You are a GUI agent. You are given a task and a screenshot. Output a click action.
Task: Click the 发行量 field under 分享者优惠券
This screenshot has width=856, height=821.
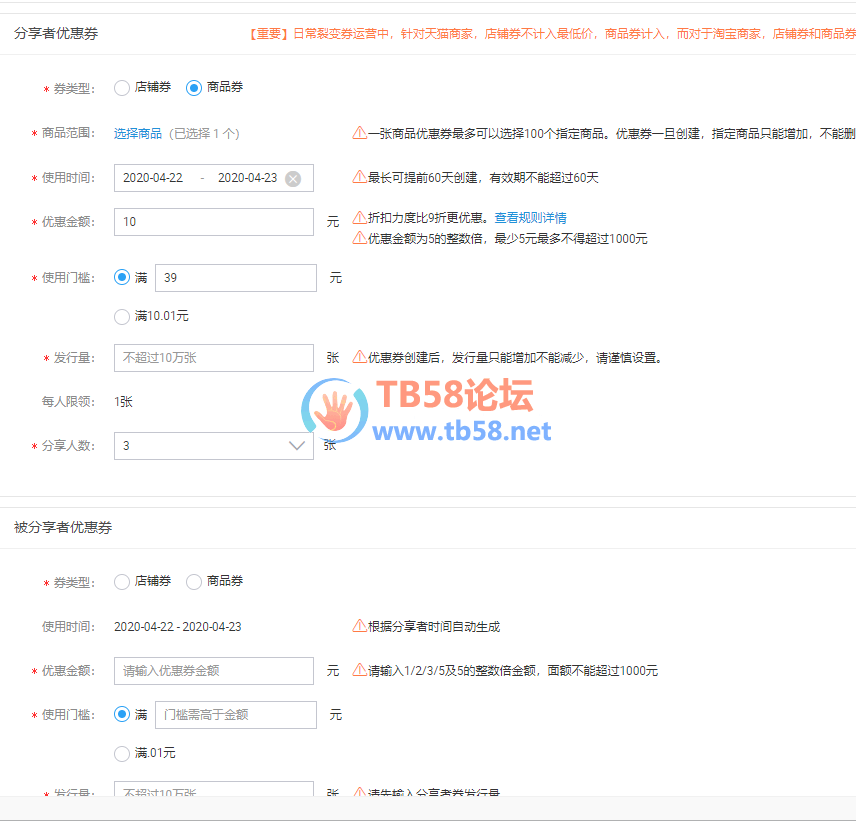pyautogui.click(x=213, y=358)
